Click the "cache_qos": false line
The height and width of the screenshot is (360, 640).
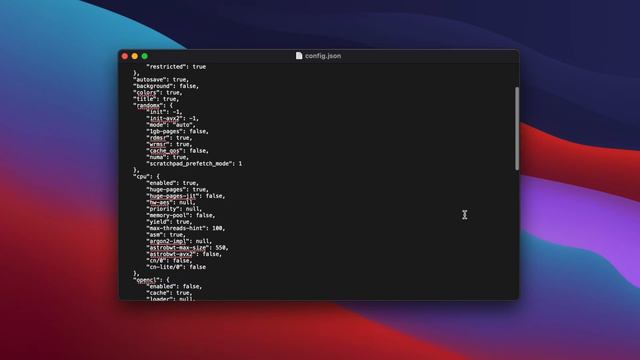178,151
